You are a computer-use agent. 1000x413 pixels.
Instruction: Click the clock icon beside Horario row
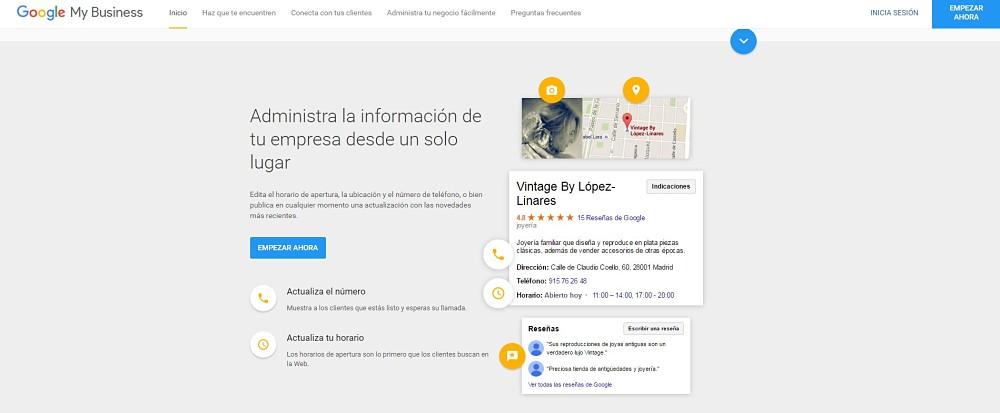[498, 293]
